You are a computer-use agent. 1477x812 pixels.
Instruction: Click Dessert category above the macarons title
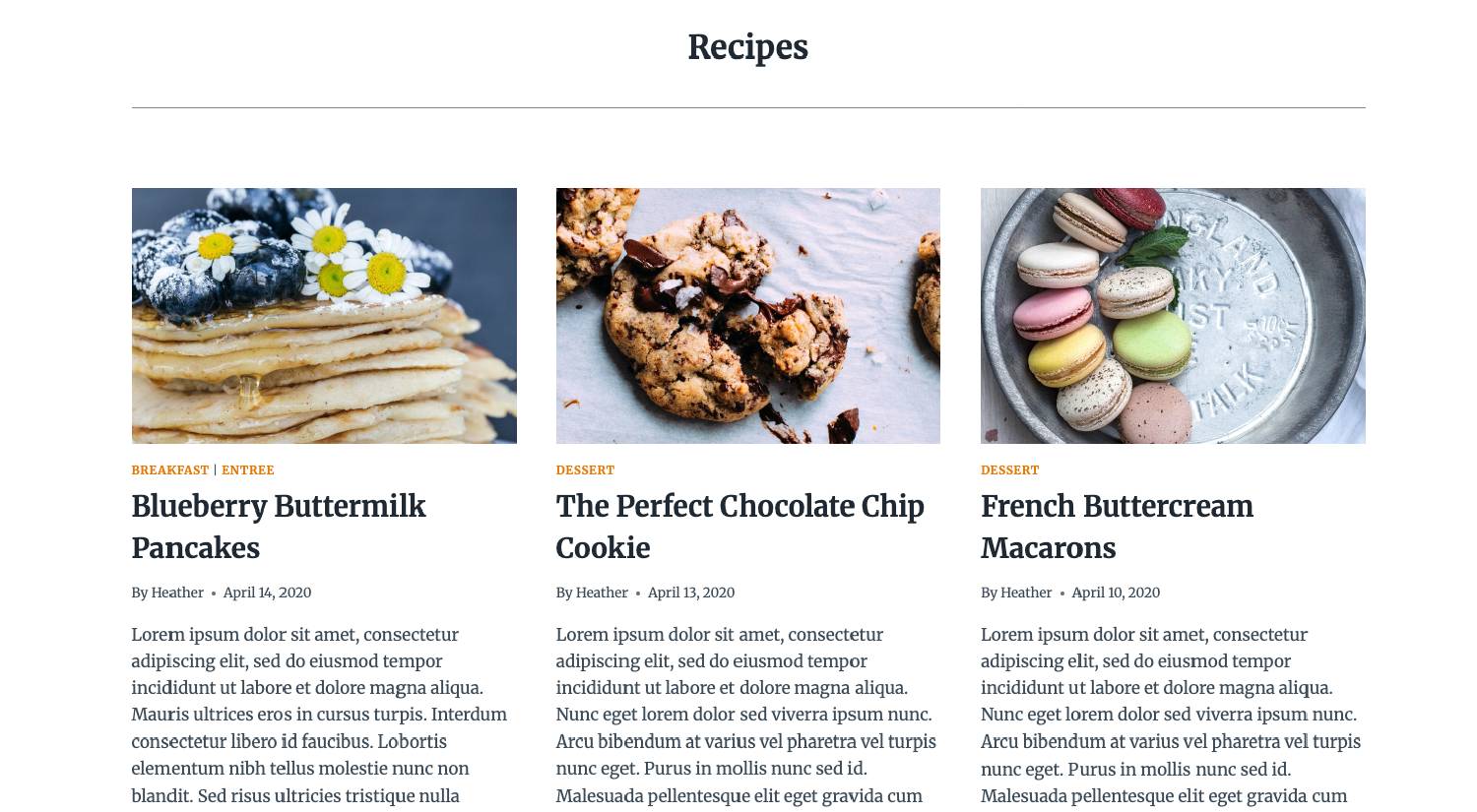tap(1009, 470)
